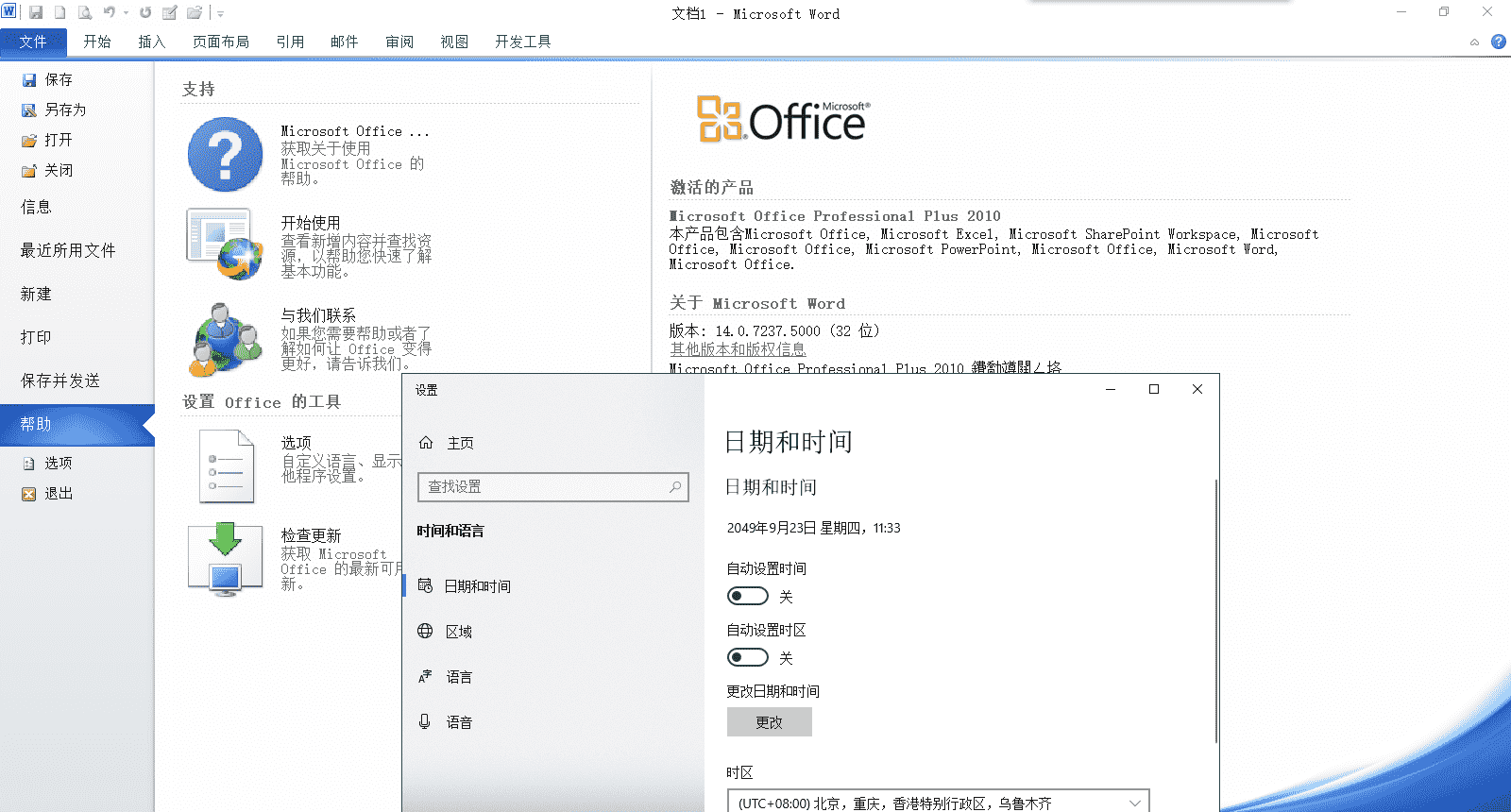Click the 更改 button for date and time
Viewport: 1511px width, 812px height.
pyautogui.click(x=770, y=722)
